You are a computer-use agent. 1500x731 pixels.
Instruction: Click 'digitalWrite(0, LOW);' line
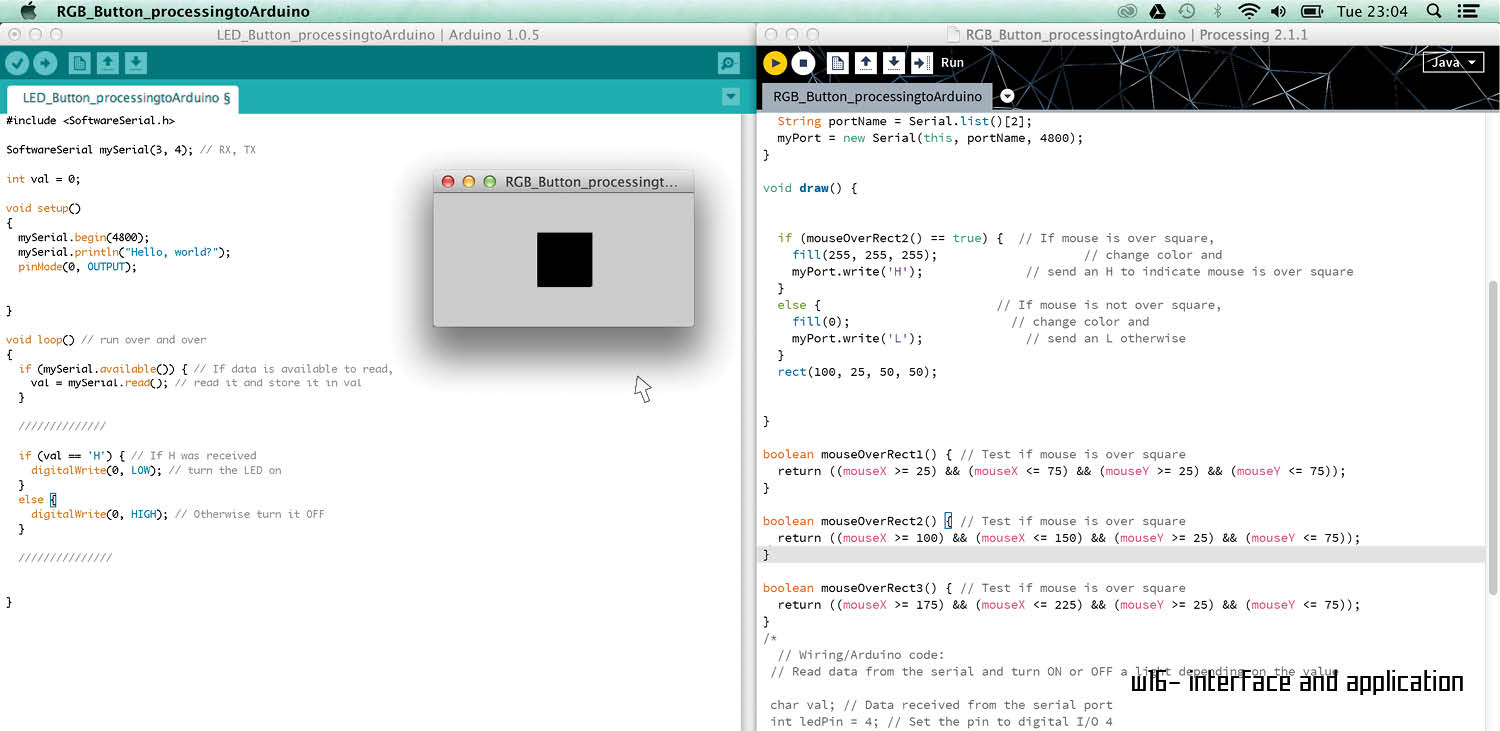[x=96, y=471]
